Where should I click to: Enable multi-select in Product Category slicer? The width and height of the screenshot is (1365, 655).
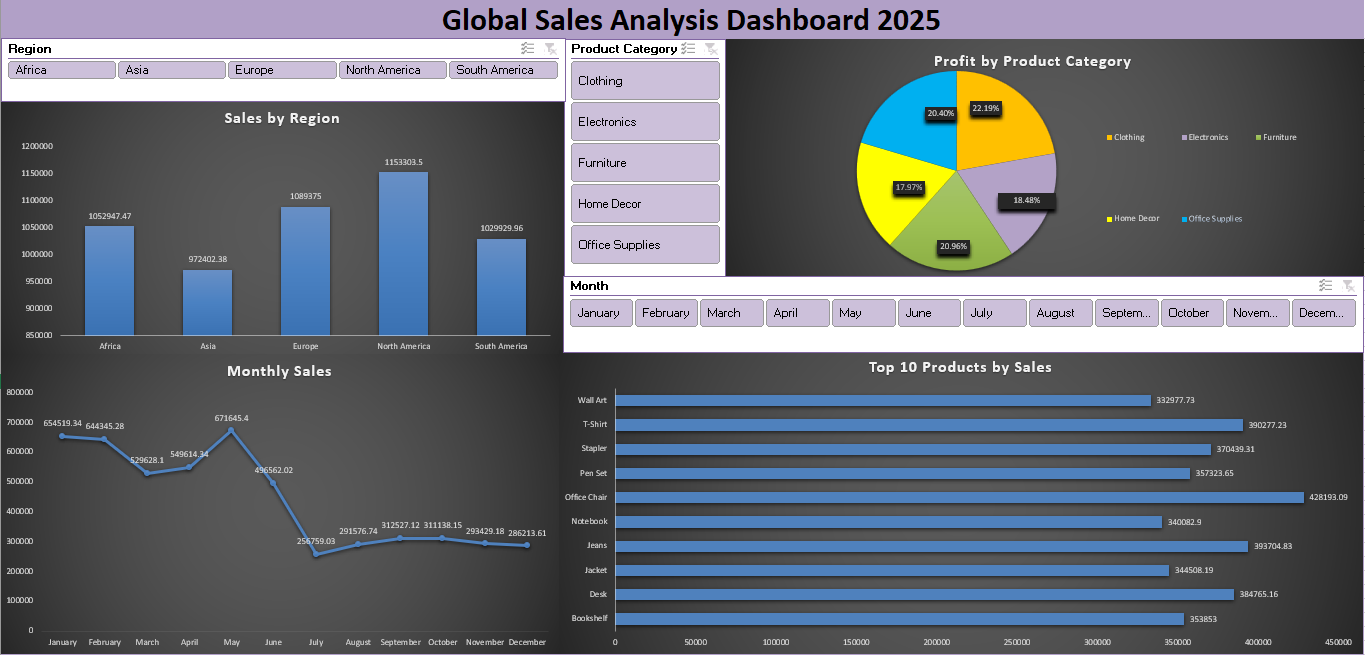688,49
